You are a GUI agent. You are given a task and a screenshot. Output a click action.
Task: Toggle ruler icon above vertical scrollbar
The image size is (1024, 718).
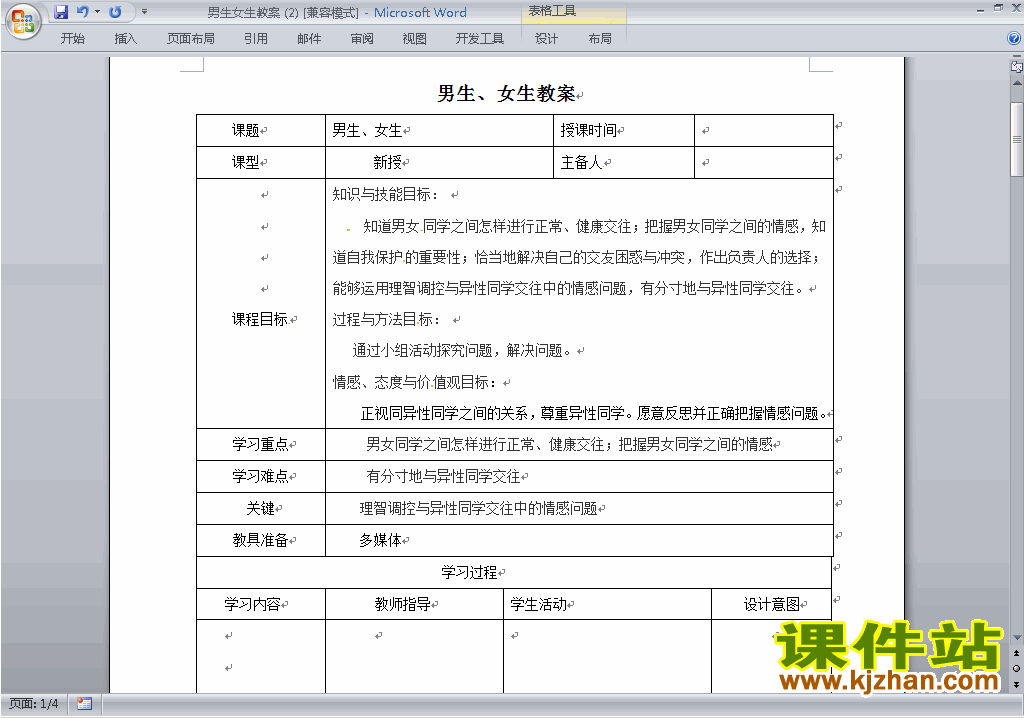pyautogui.click(x=1016, y=66)
